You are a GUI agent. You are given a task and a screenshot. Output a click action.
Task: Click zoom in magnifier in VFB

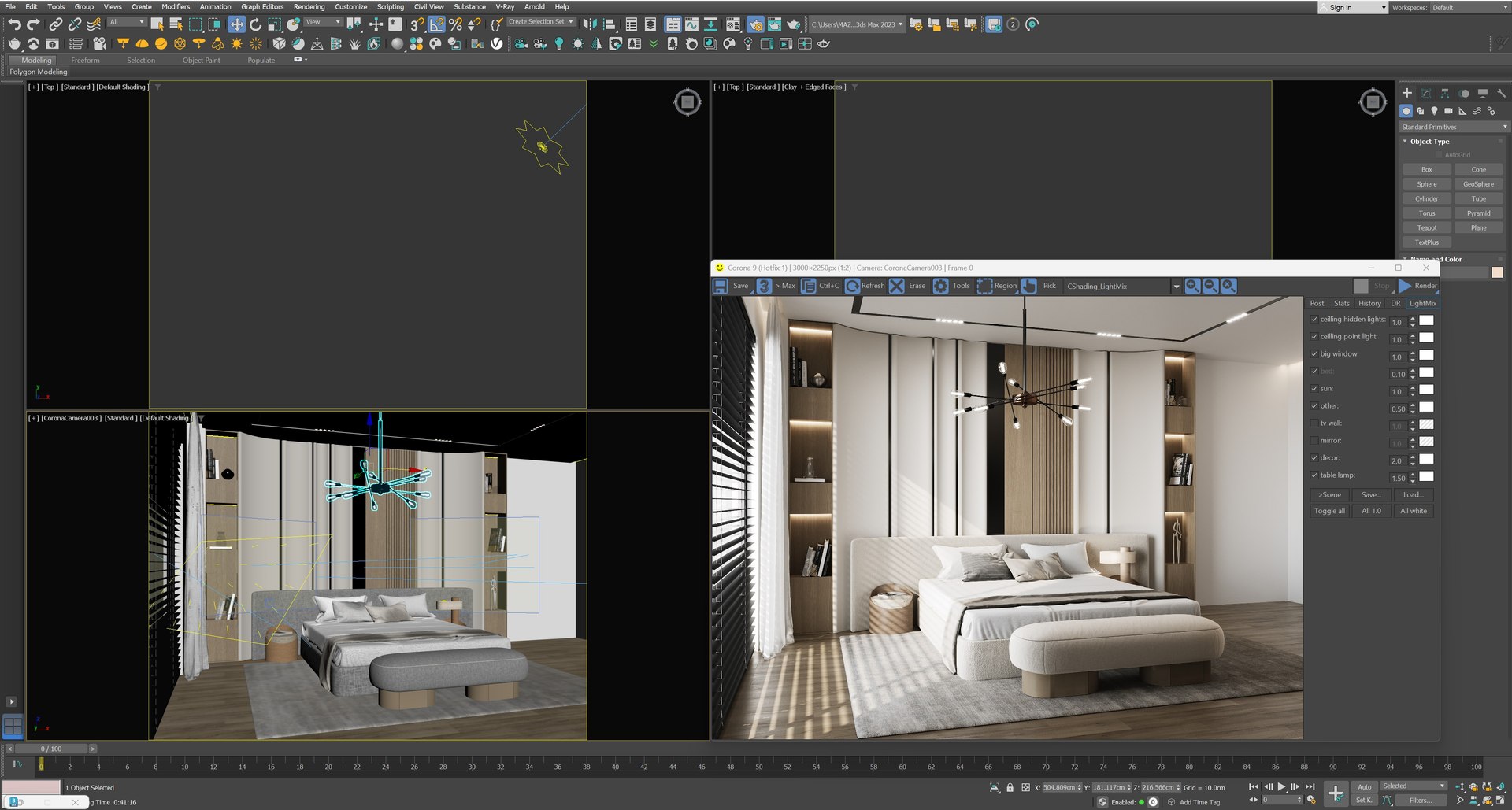click(1193, 286)
